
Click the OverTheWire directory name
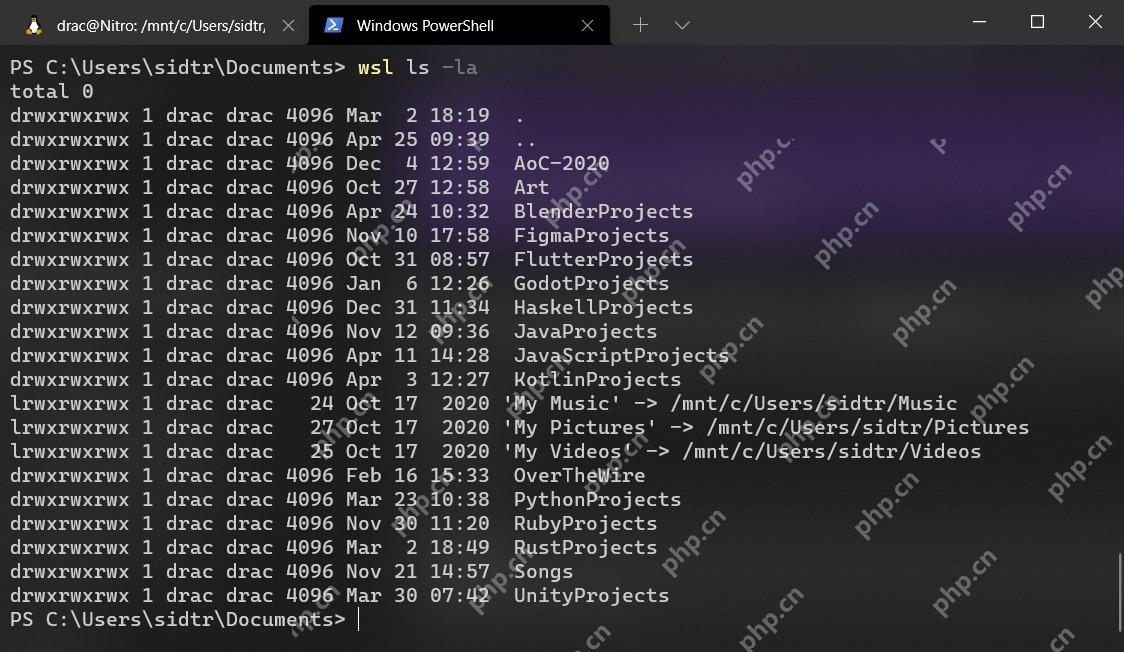(579, 476)
